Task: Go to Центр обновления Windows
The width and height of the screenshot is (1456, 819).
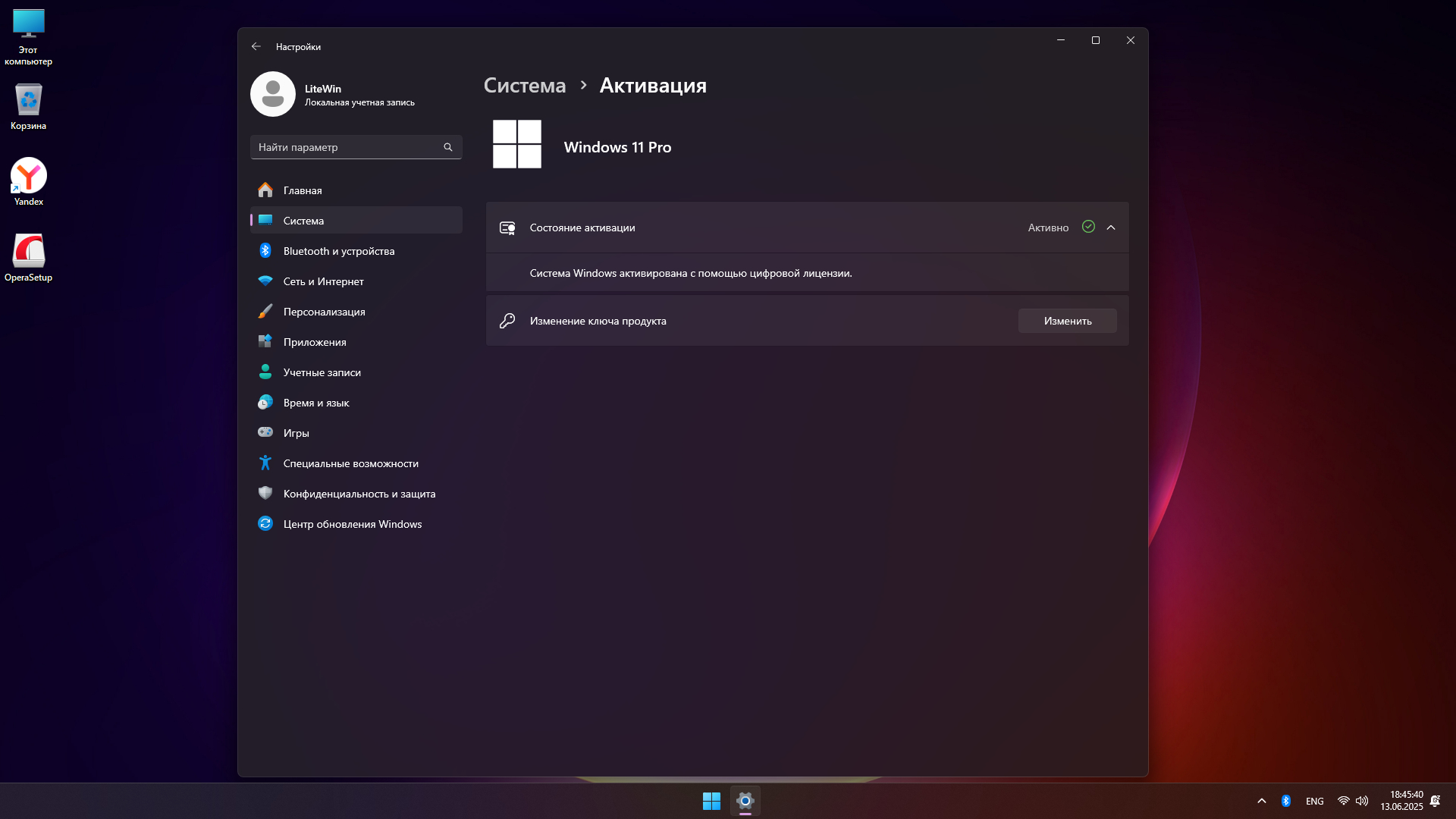Action: click(x=352, y=524)
